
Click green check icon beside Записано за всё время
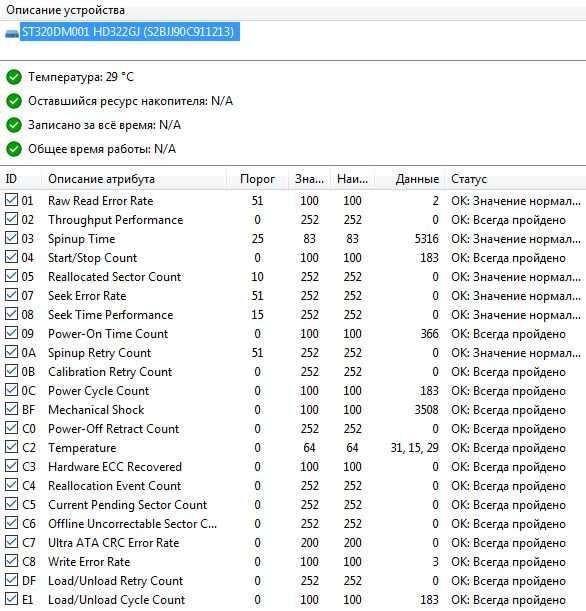14,125
